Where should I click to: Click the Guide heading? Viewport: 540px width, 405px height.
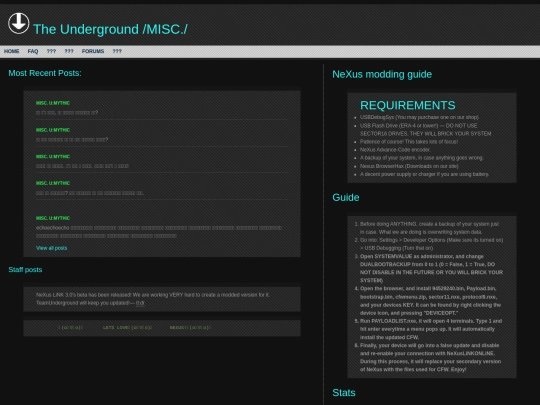346,197
